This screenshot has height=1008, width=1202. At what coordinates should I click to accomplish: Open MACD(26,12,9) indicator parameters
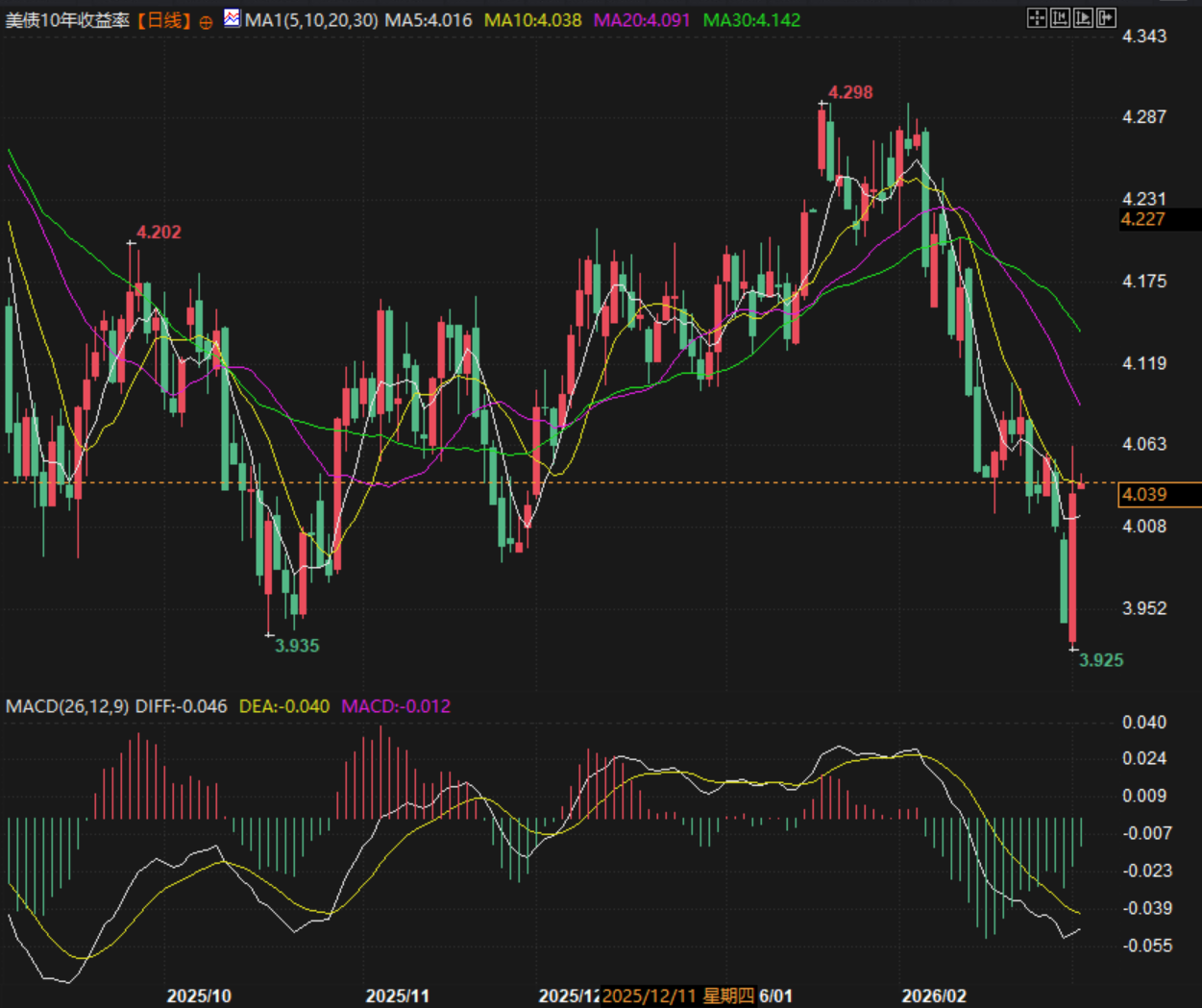tap(67, 706)
